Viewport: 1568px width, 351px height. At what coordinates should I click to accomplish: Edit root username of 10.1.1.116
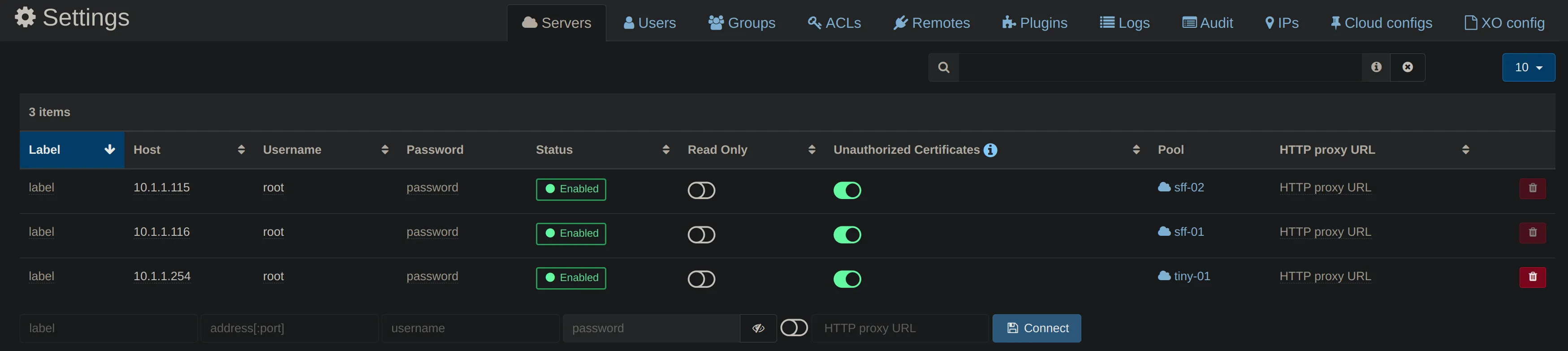pyautogui.click(x=273, y=232)
